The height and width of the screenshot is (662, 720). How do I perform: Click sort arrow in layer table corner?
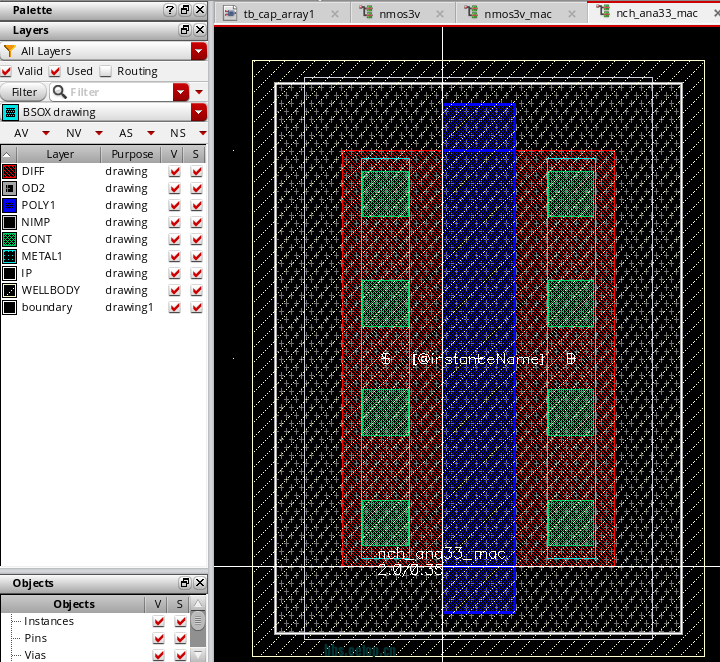pyautogui.click(x=8, y=155)
